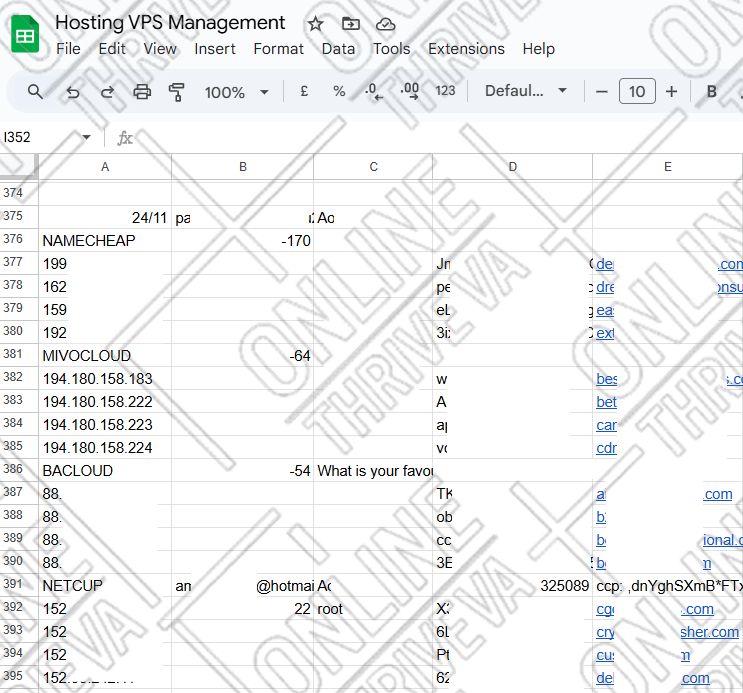Select column D header
The image size is (743, 693).
513,167
